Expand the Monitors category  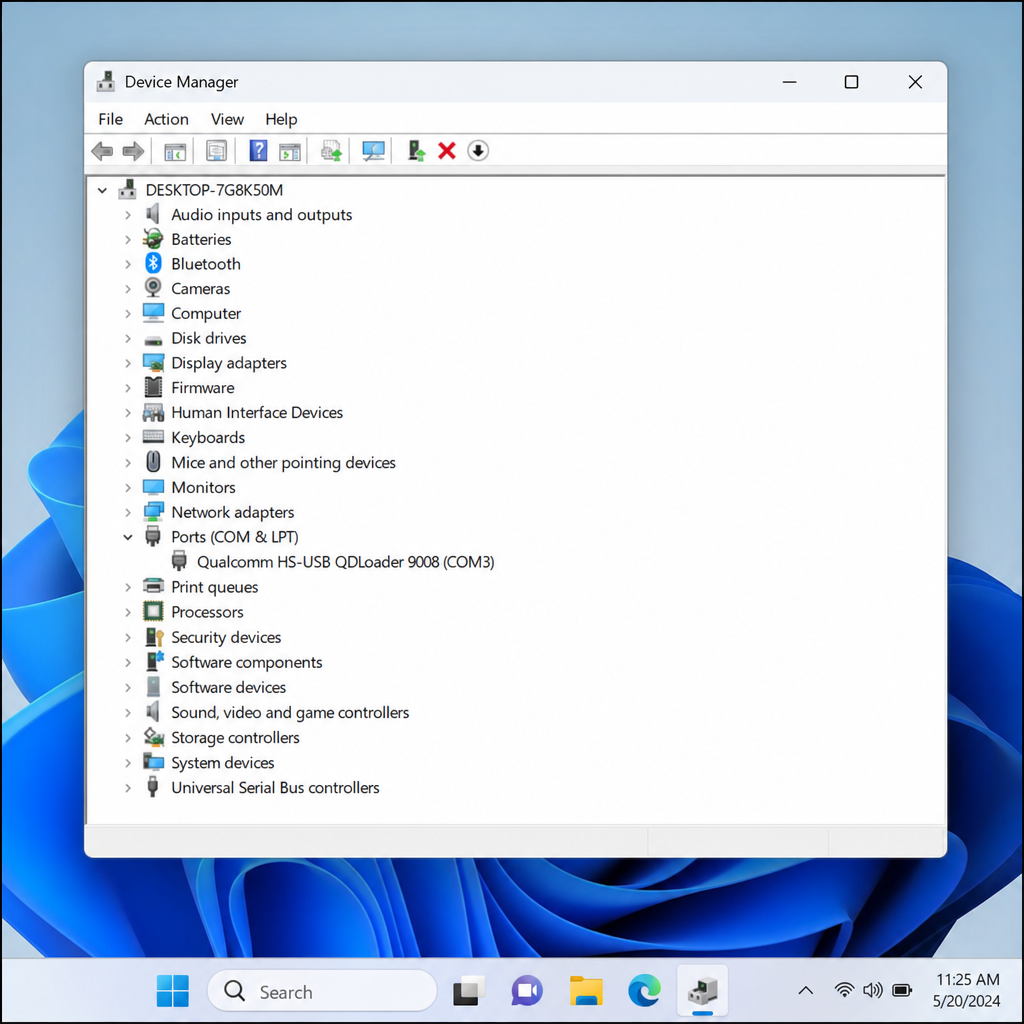point(128,487)
